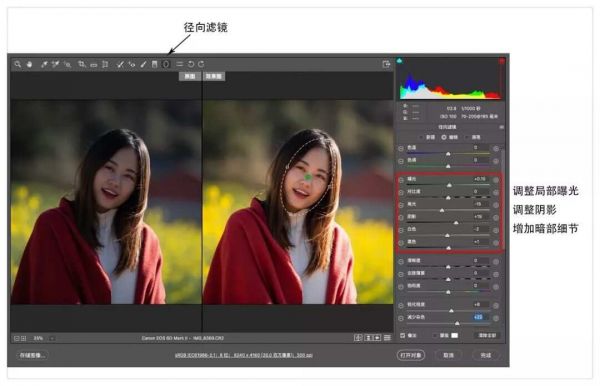
Task: Open the radial filter panel flyout menu
Action: [501, 127]
